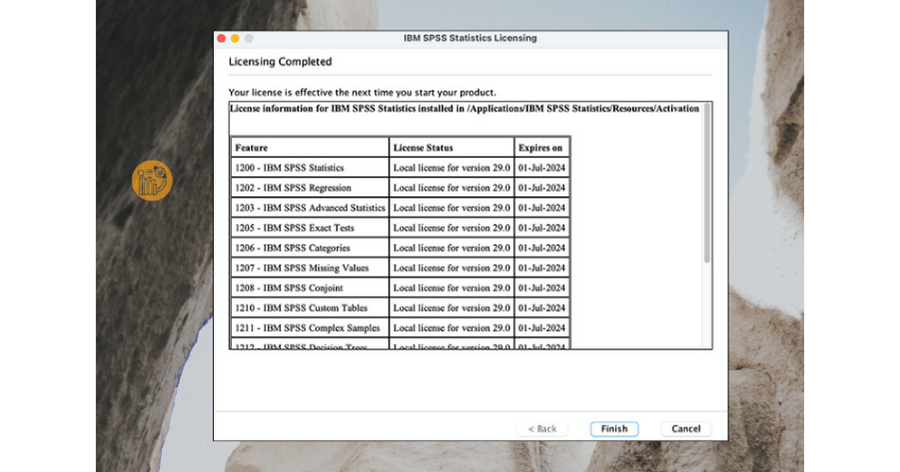Click the greyed-out Back button
This screenshot has height=472, width=900.
point(541,429)
